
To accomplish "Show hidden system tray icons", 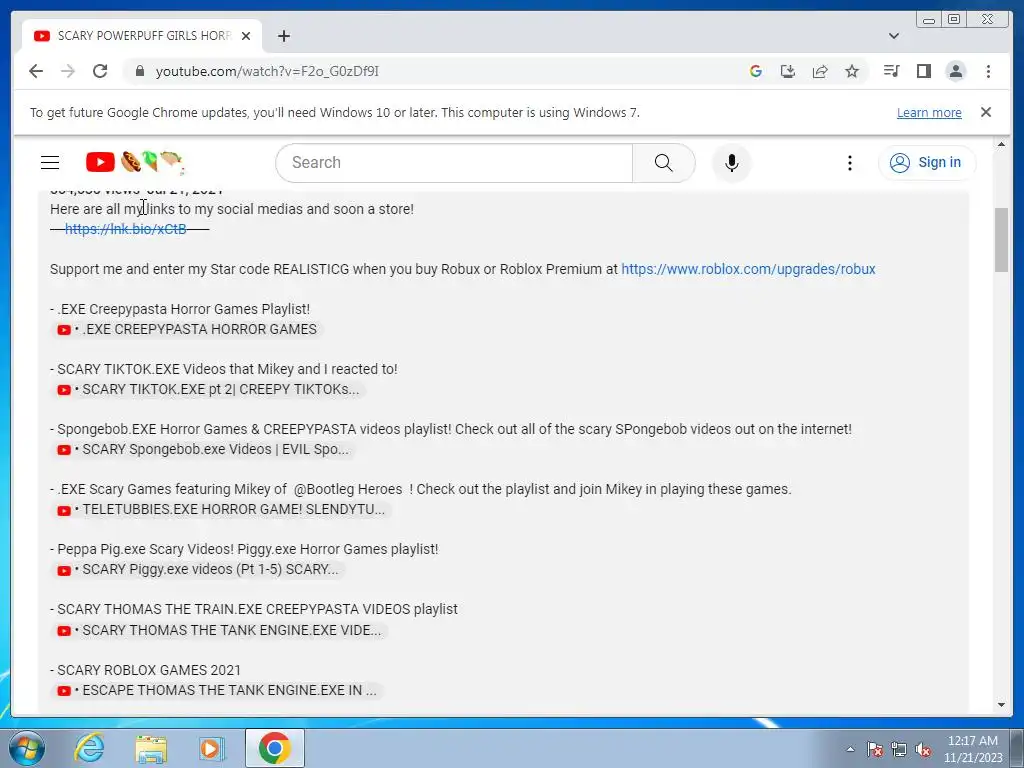I will (850, 749).
